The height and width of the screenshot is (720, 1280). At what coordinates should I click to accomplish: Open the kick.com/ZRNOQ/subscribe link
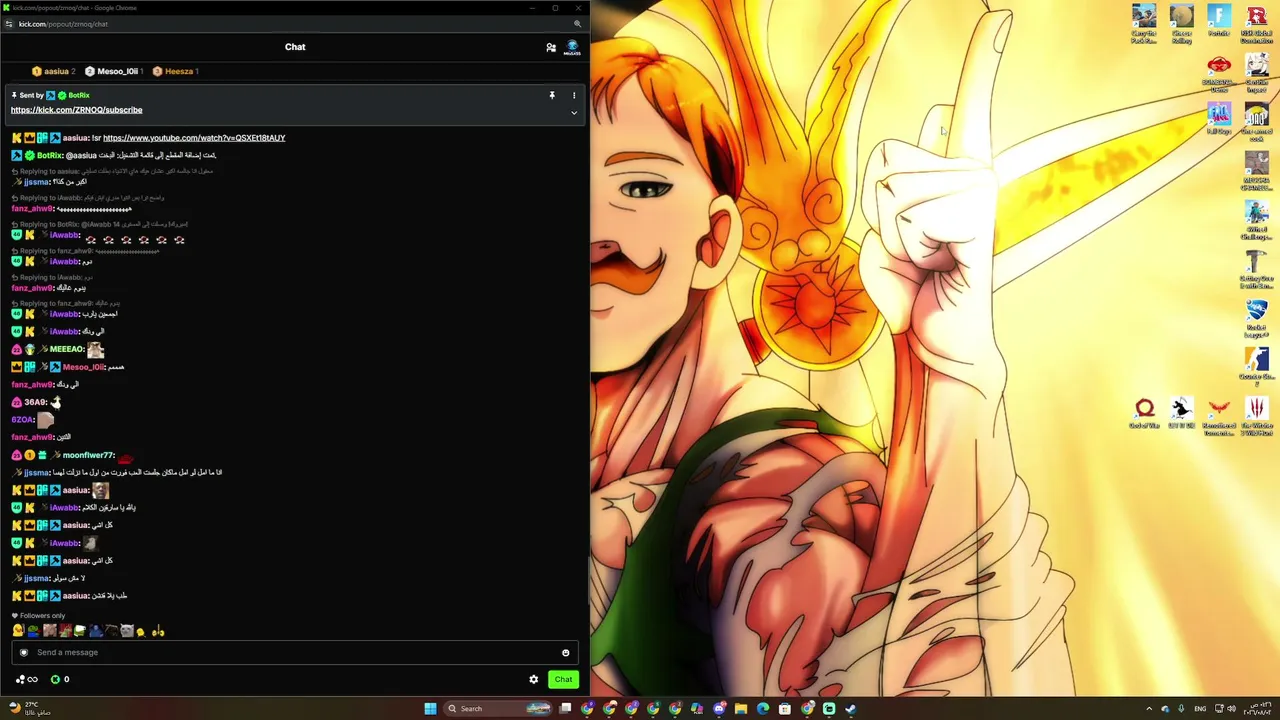tap(77, 110)
